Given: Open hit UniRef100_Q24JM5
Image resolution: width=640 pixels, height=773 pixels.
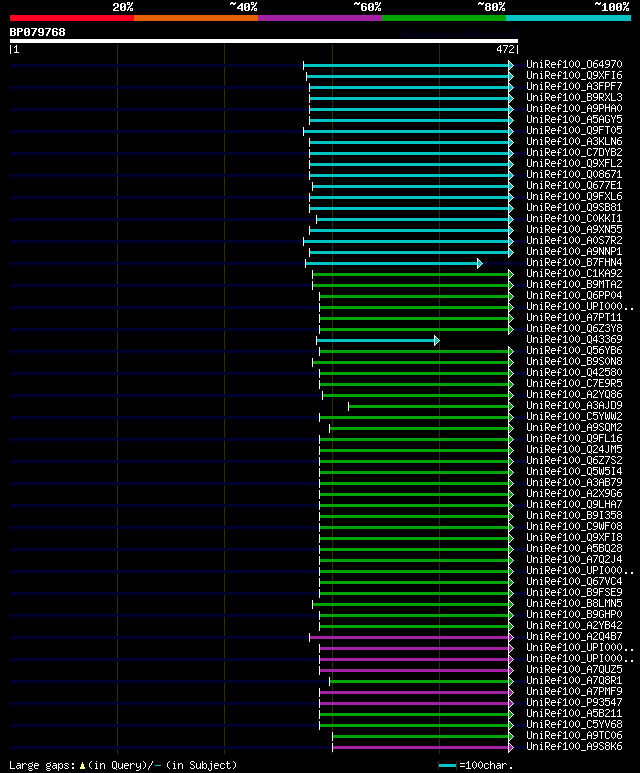Looking at the screenshot, I should point(574,450).
